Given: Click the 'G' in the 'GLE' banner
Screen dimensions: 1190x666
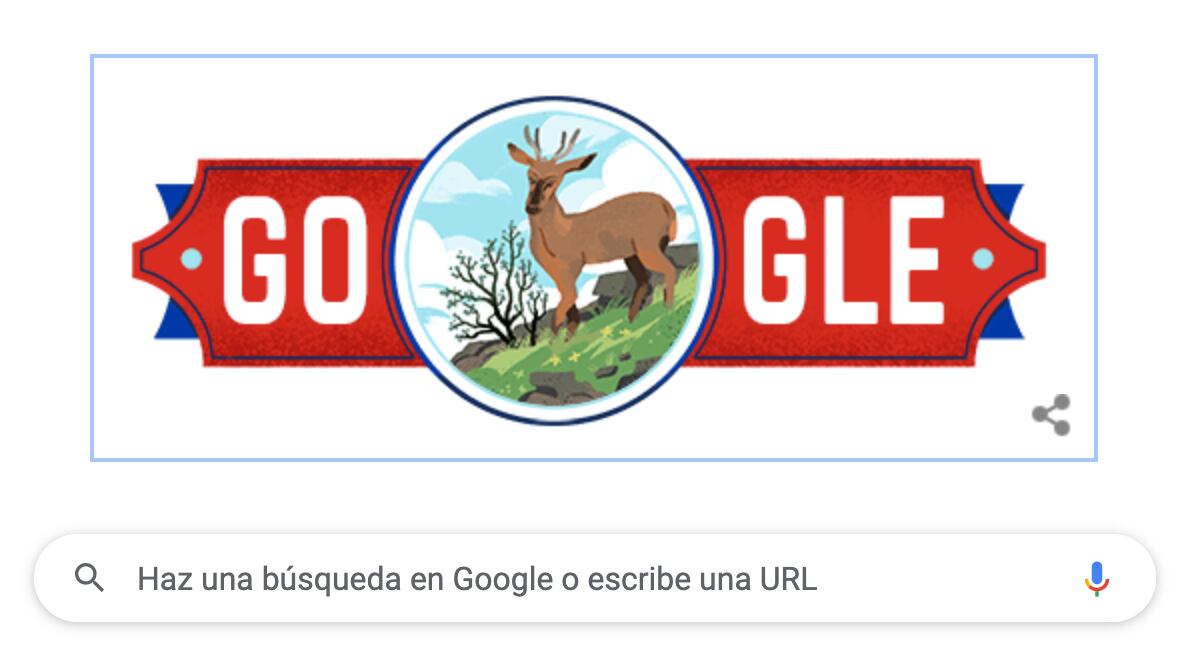Looking at the screenshot, I should click(777, 260).
